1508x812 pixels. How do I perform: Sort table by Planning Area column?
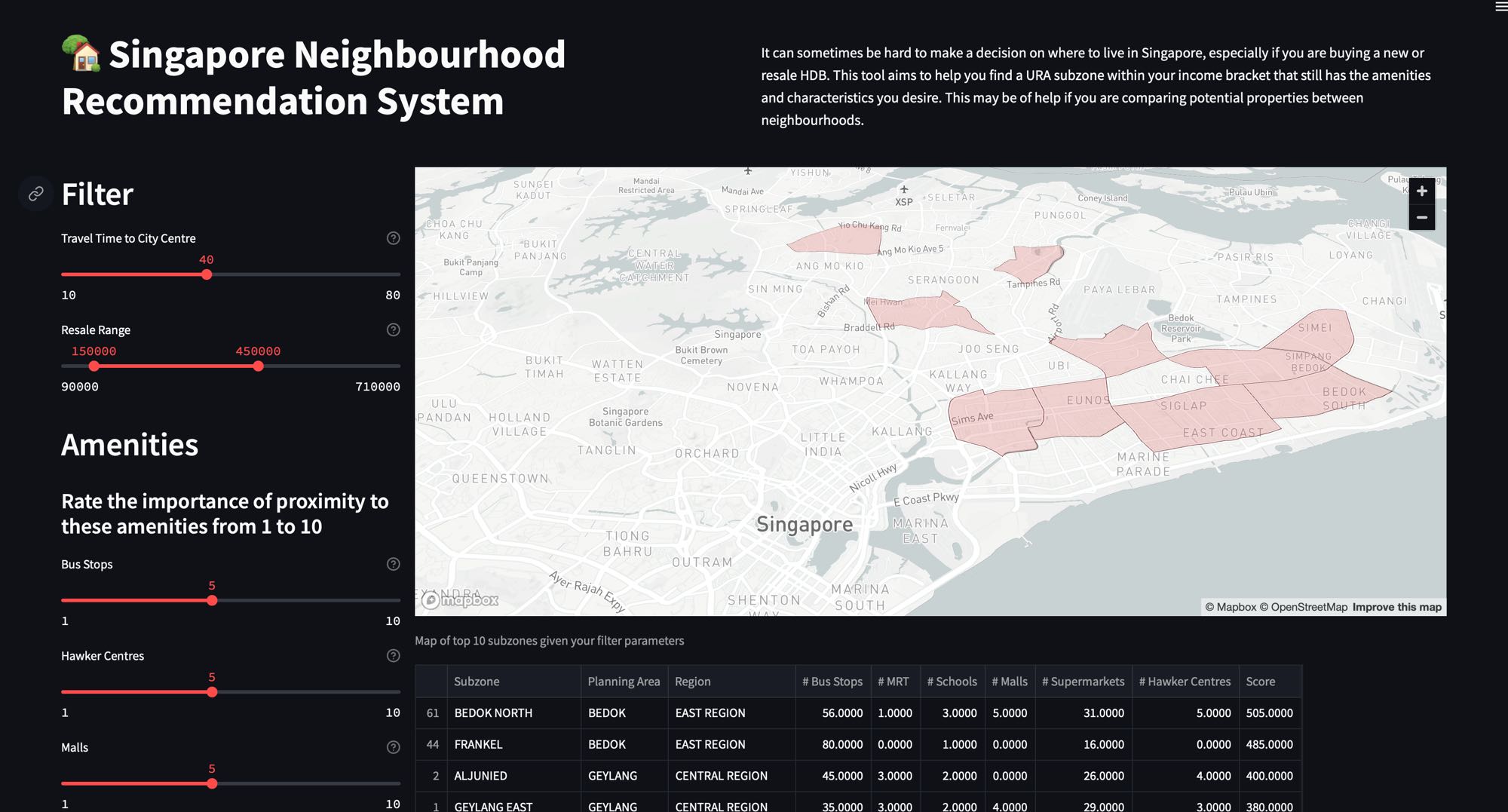pyautogui.click(x=624, y=682)
